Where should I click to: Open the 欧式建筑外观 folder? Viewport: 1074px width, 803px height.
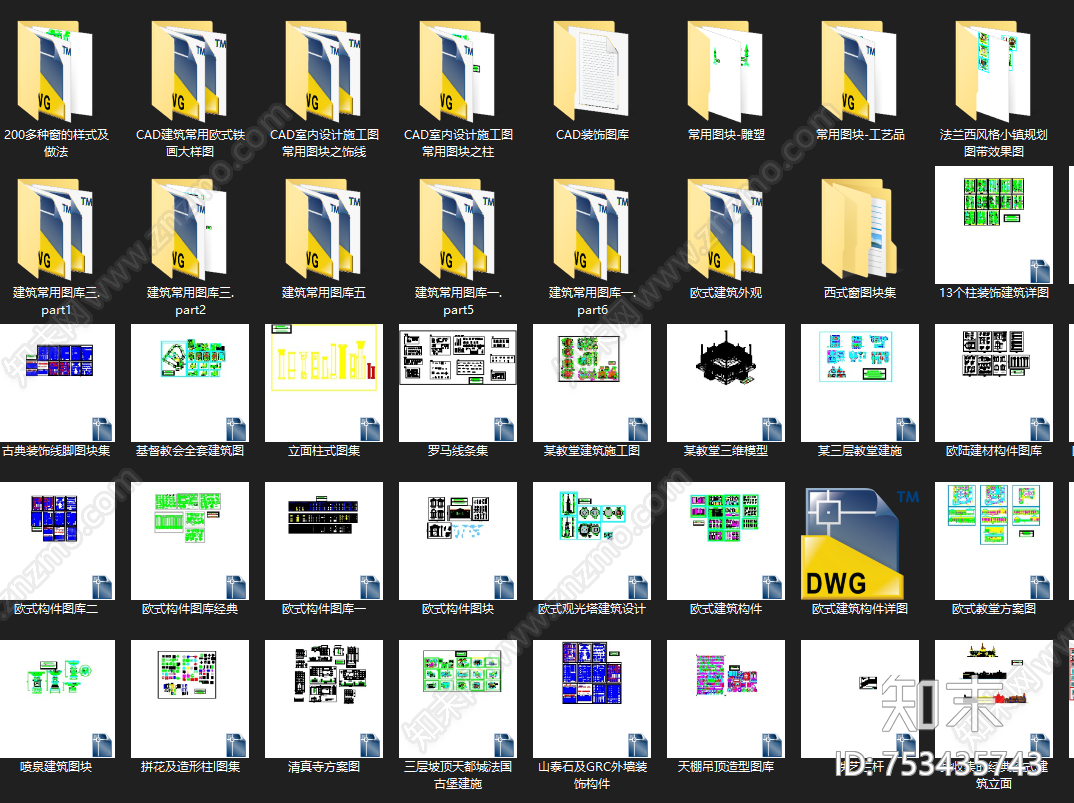[726, 230]
